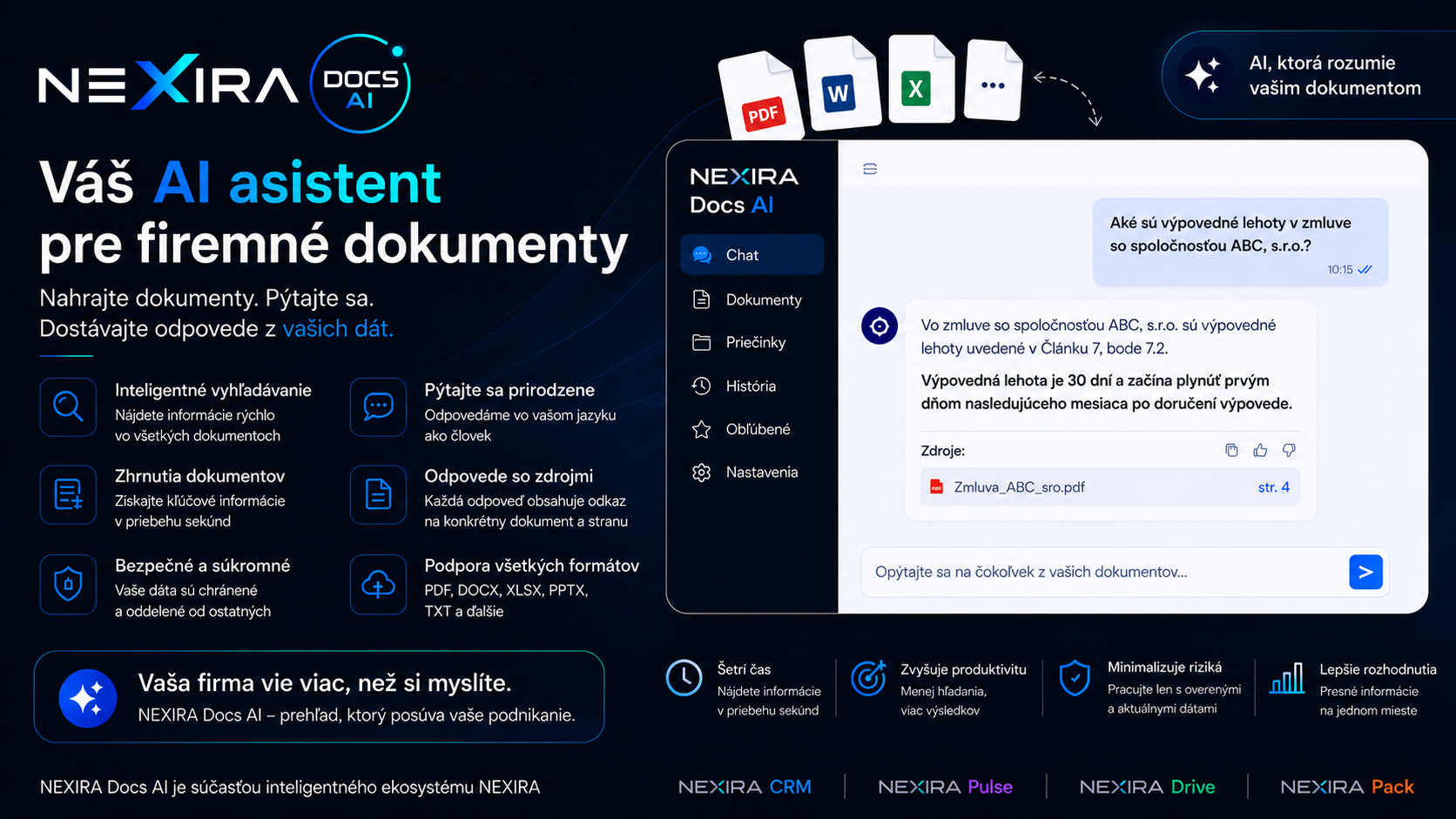Viewport: 1456px width, 819px height.
Task: Click the assistant avatar icon
Action: 880,326
